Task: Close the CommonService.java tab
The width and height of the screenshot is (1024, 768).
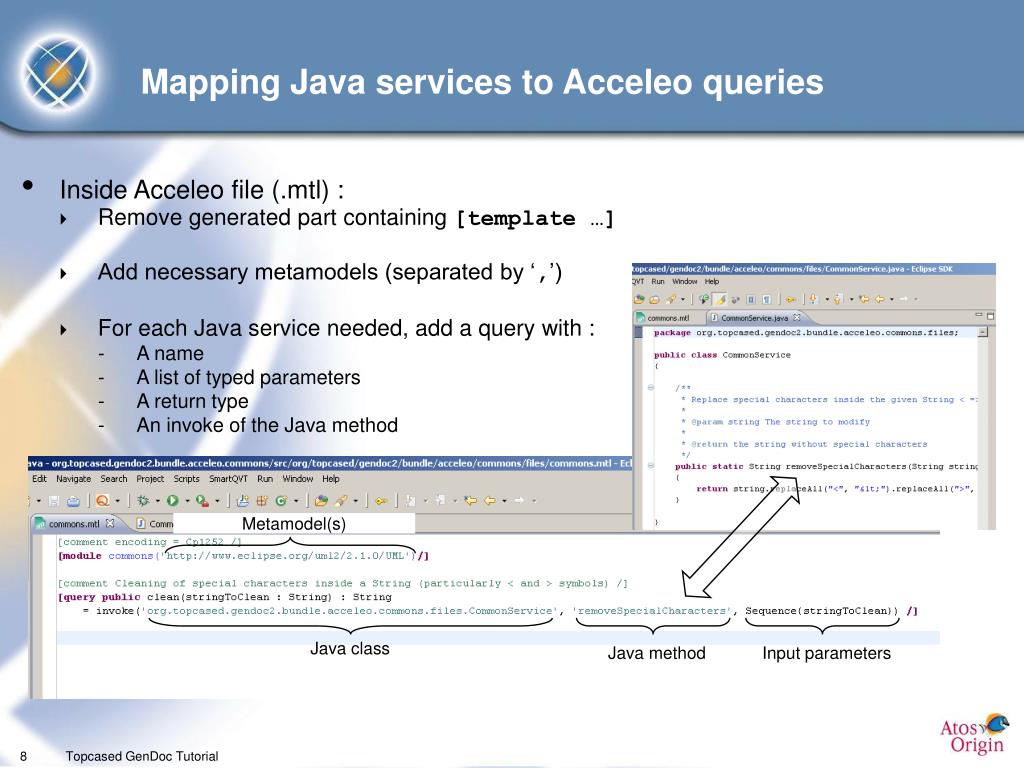Action: 797,317
